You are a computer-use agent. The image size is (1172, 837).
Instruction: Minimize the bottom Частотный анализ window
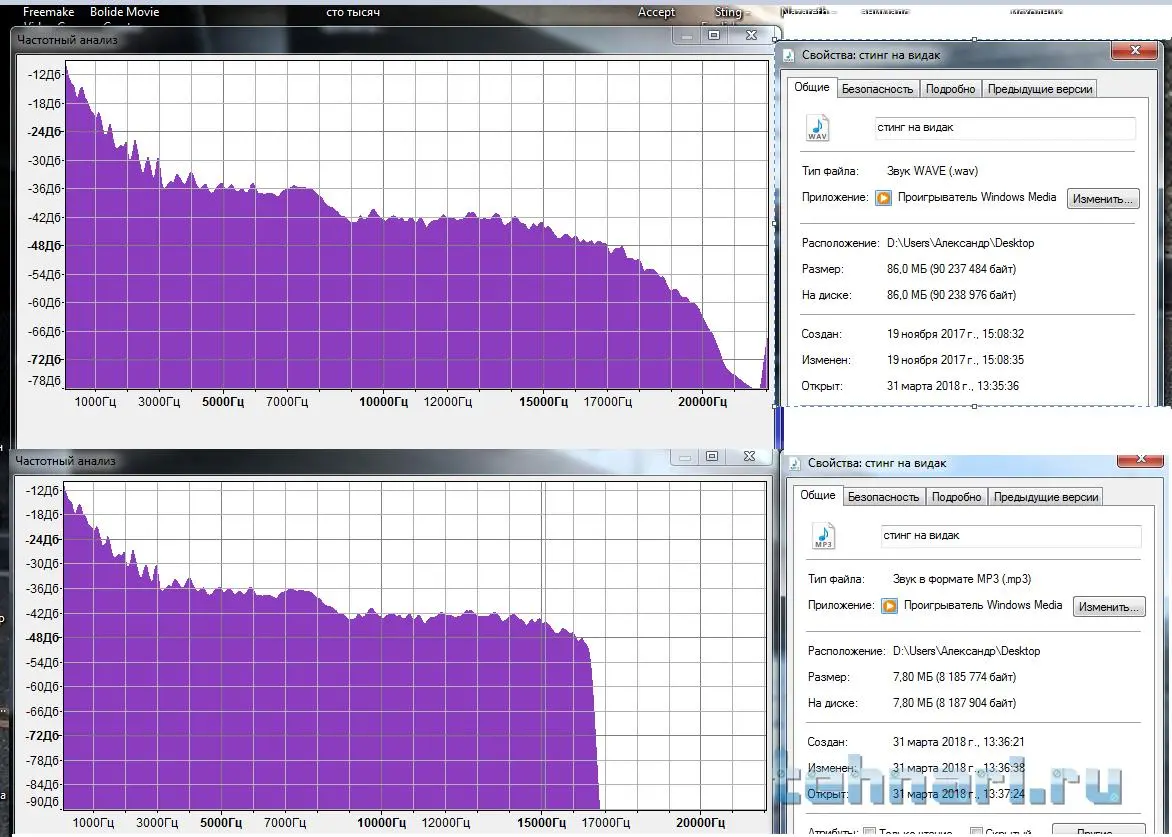point(685,456)
